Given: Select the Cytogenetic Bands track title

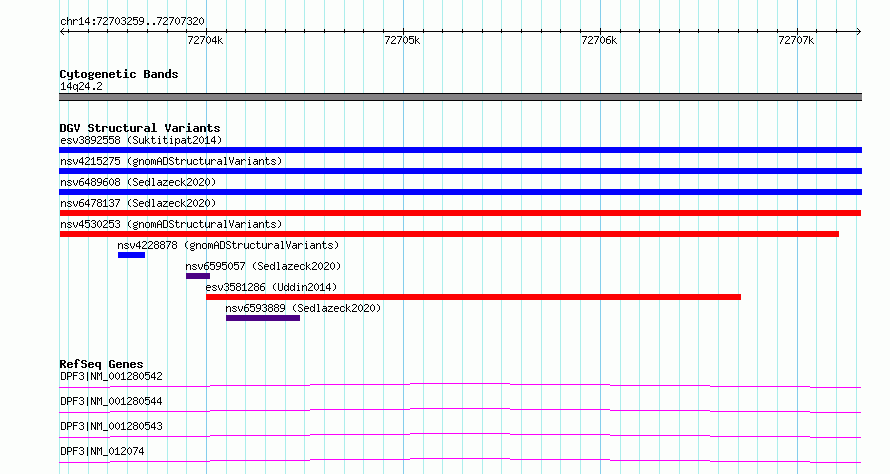Looking at the screenshot, I should (x=119, y=74).
